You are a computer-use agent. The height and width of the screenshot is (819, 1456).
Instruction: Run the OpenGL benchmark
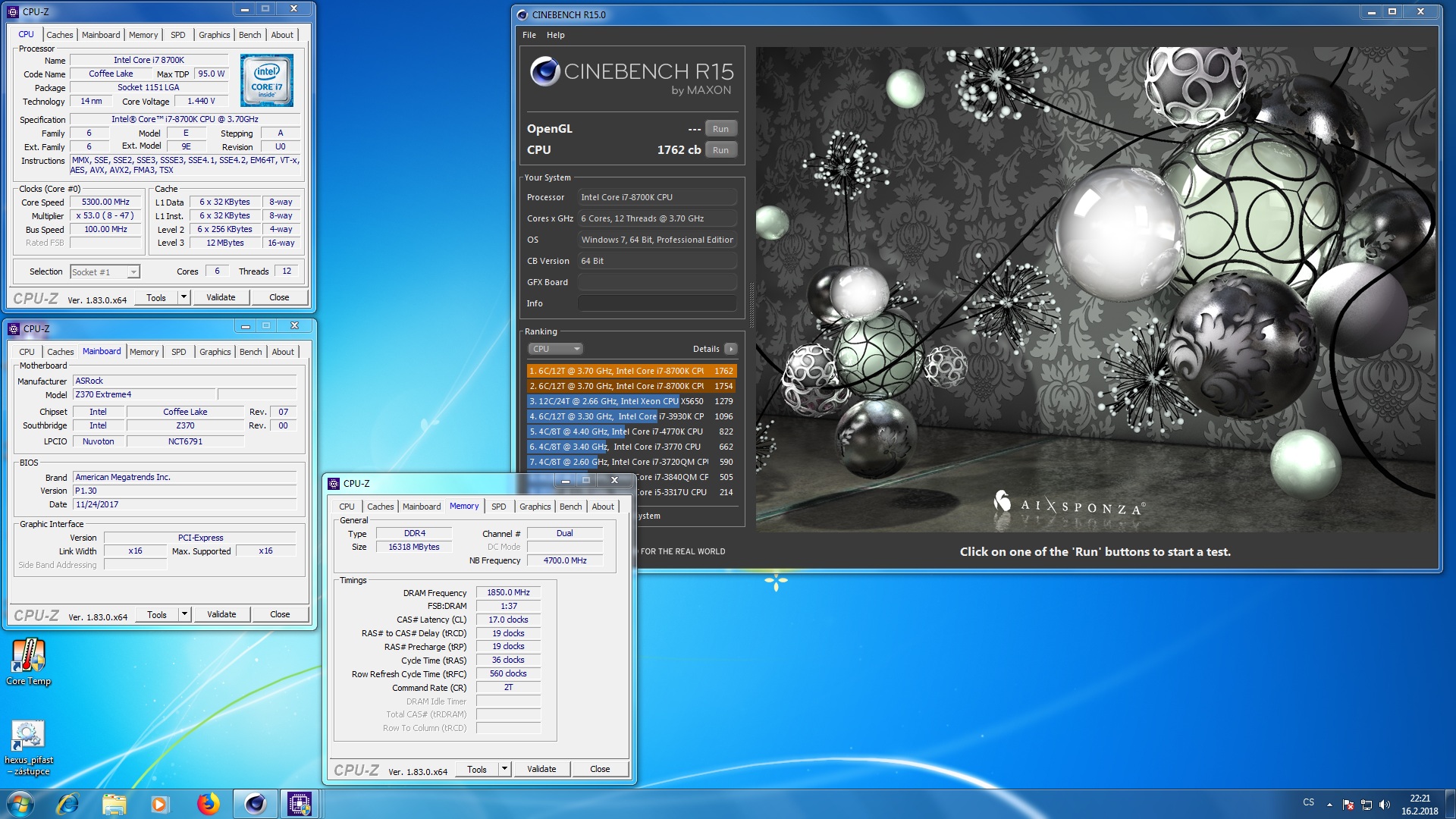720,129
